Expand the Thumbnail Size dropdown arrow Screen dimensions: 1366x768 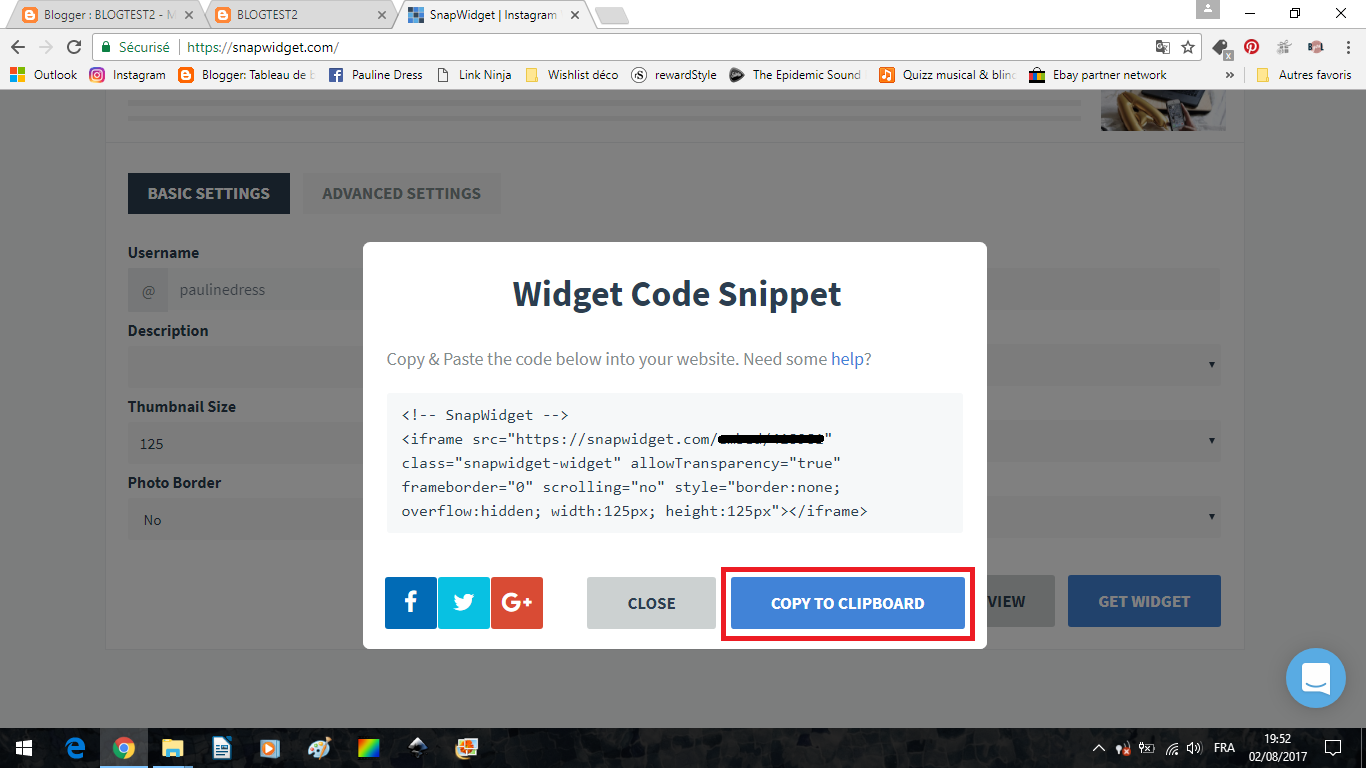[x=1212, y=441]
